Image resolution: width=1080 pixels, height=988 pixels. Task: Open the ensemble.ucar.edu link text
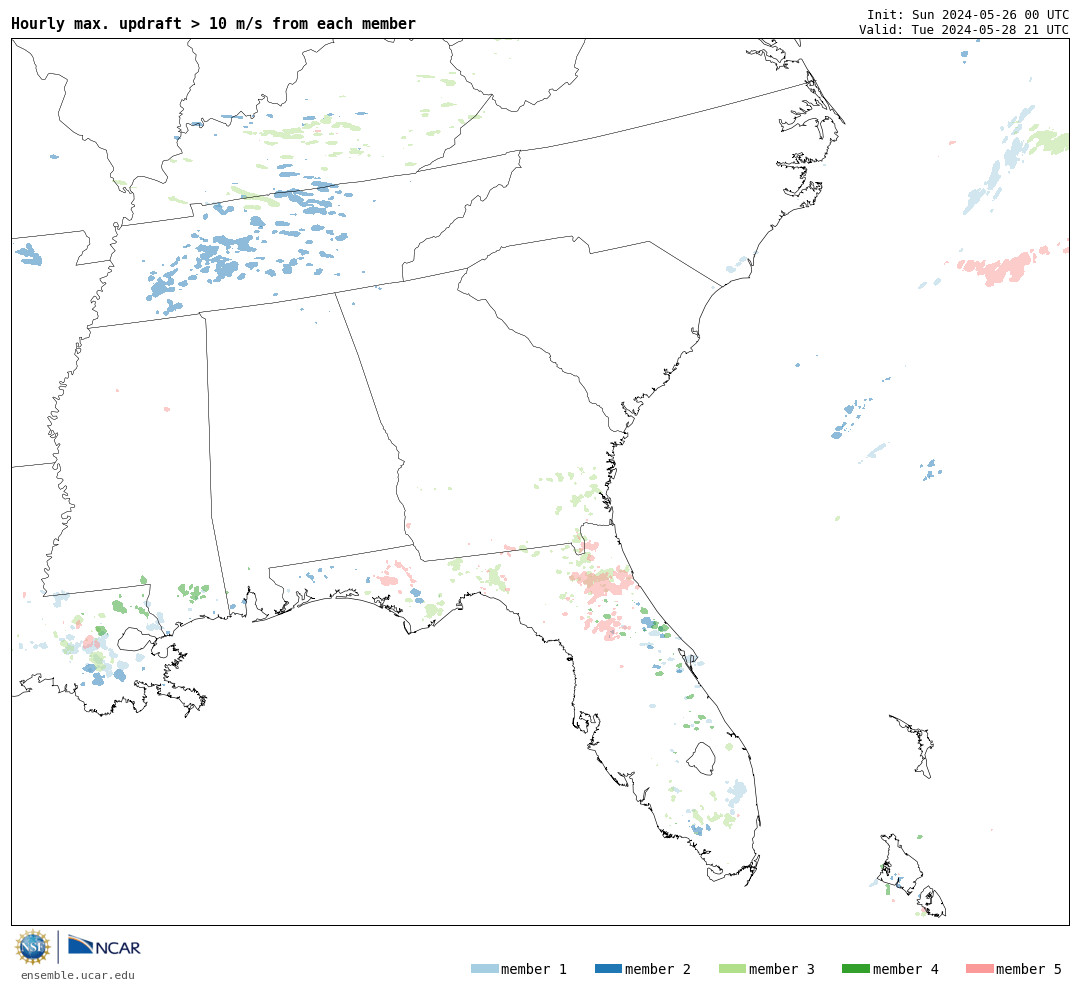[78, 975]
